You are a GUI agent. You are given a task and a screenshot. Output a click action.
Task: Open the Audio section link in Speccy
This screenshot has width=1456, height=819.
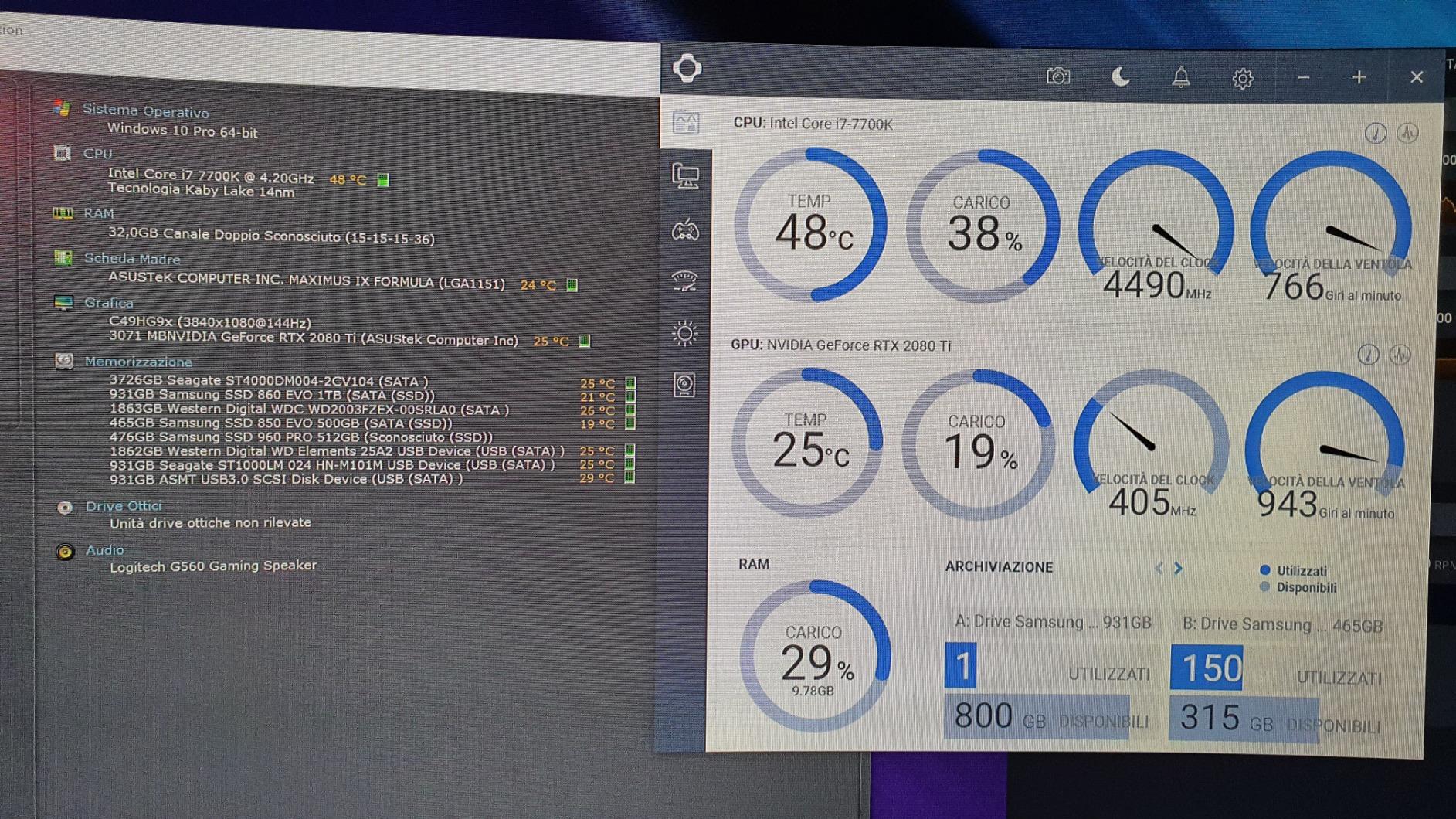tap(104, 550)
